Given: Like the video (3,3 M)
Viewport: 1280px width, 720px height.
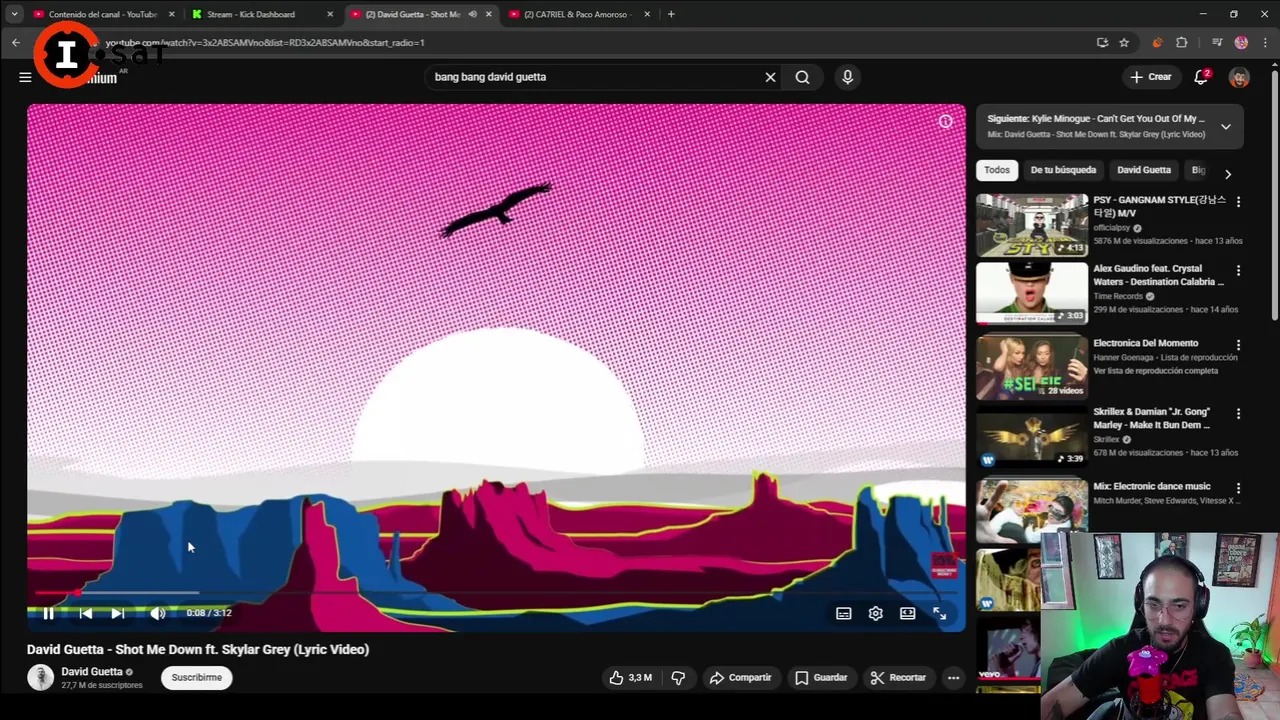Looking at the screenshot, I should coord(630,678).
